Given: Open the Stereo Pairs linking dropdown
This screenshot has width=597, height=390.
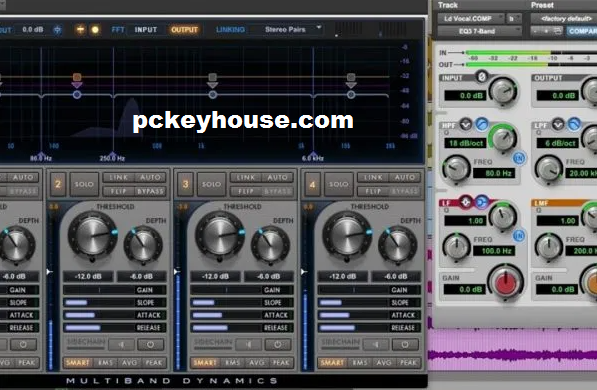Looking at the screenshot, I should coord(292,29).
